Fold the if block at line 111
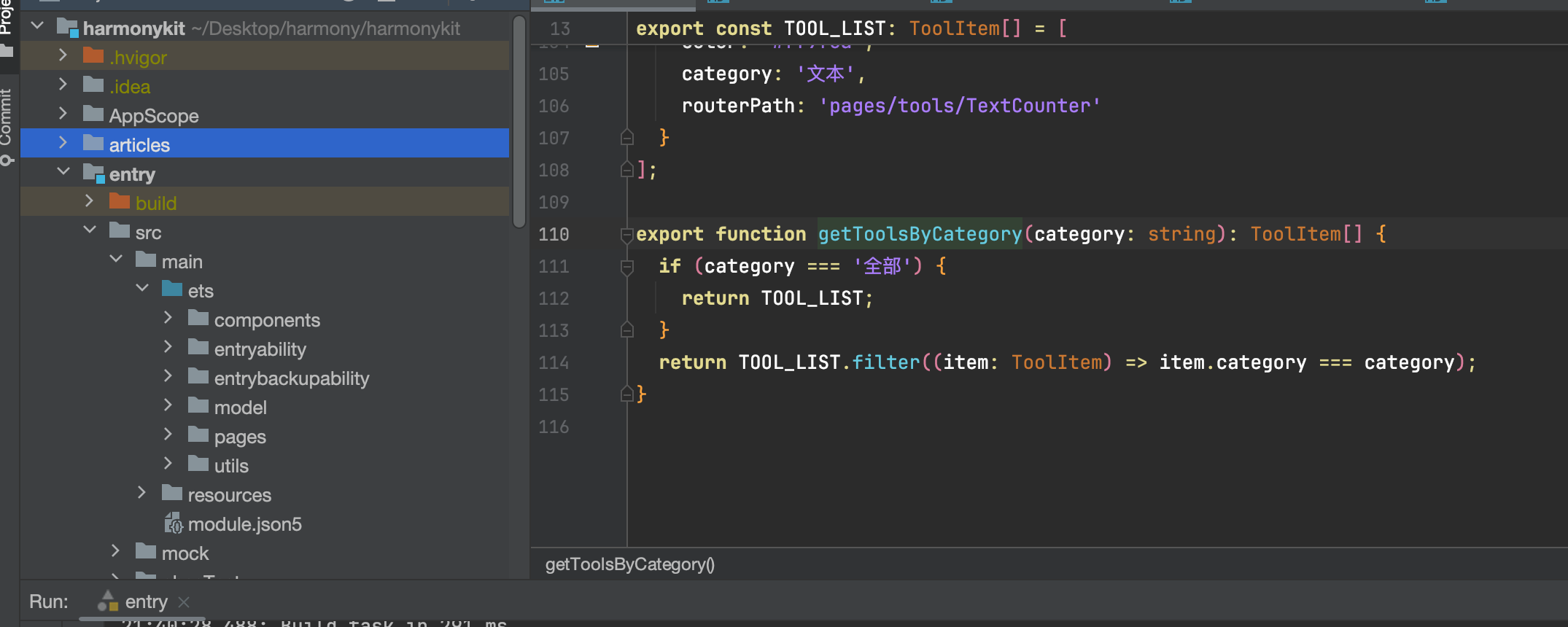1568x627 pixels. (627, 266)
